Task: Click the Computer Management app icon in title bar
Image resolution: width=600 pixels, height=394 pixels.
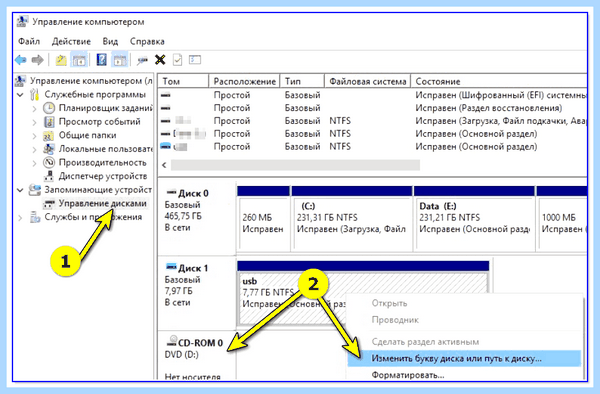Action: click(x=22, y=21)
